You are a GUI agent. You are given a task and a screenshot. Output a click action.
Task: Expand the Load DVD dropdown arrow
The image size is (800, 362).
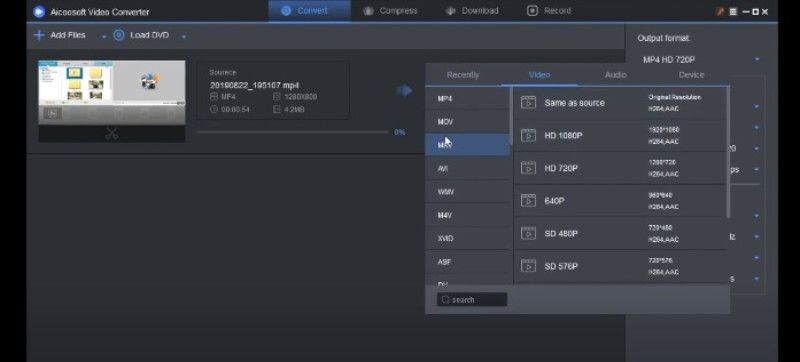pos(184,37)
